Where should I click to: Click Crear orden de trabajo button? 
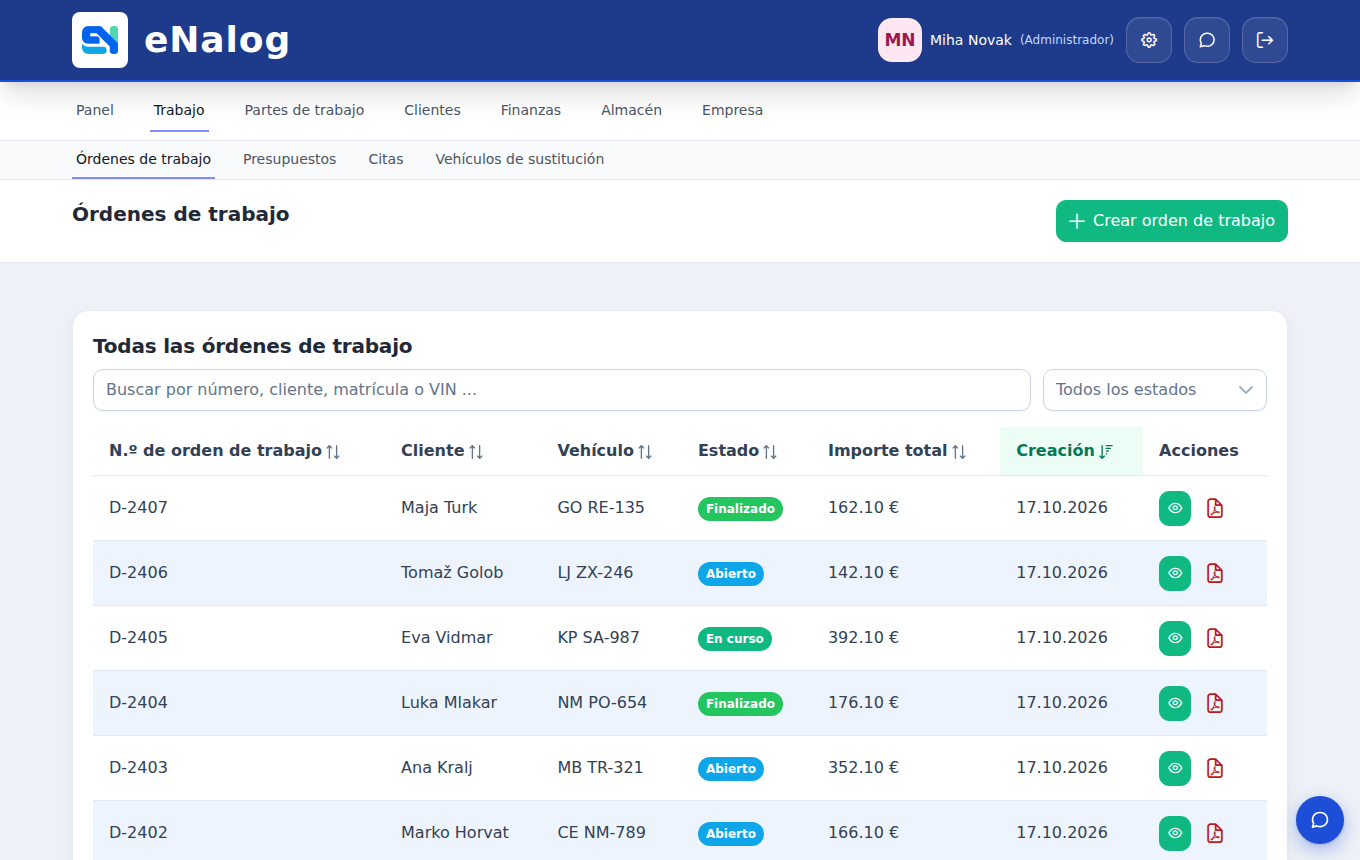[1172, 221]
